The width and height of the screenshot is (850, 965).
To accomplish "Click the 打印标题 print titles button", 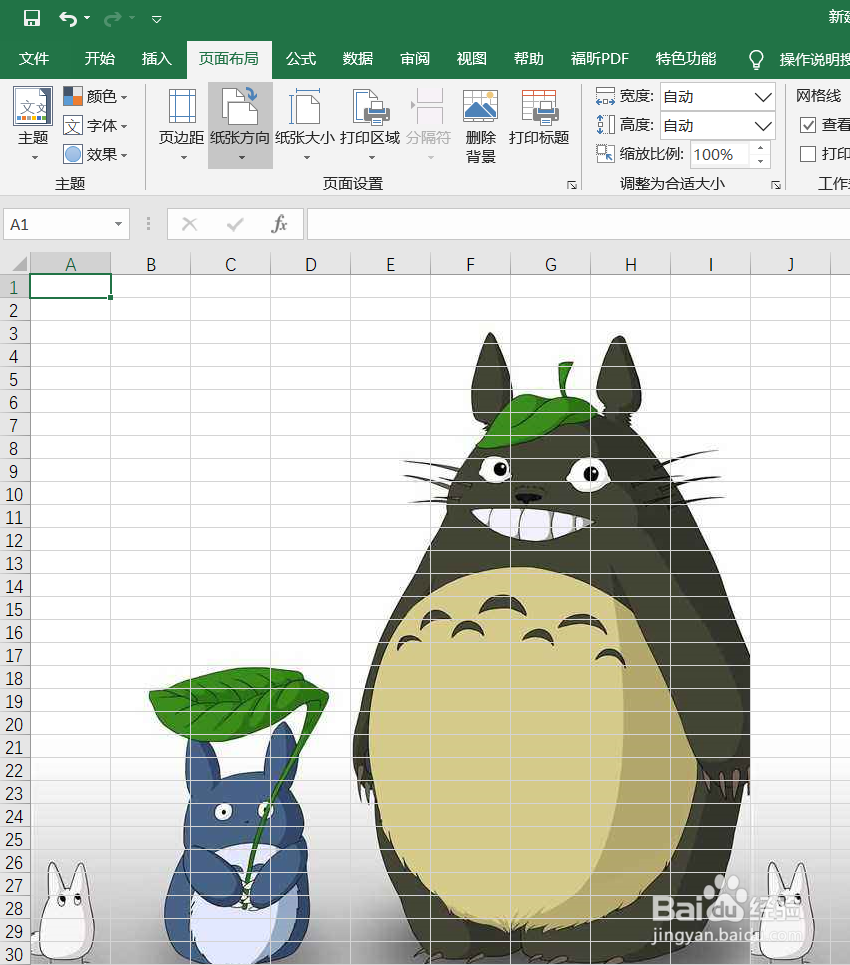I will click(539, 118).
